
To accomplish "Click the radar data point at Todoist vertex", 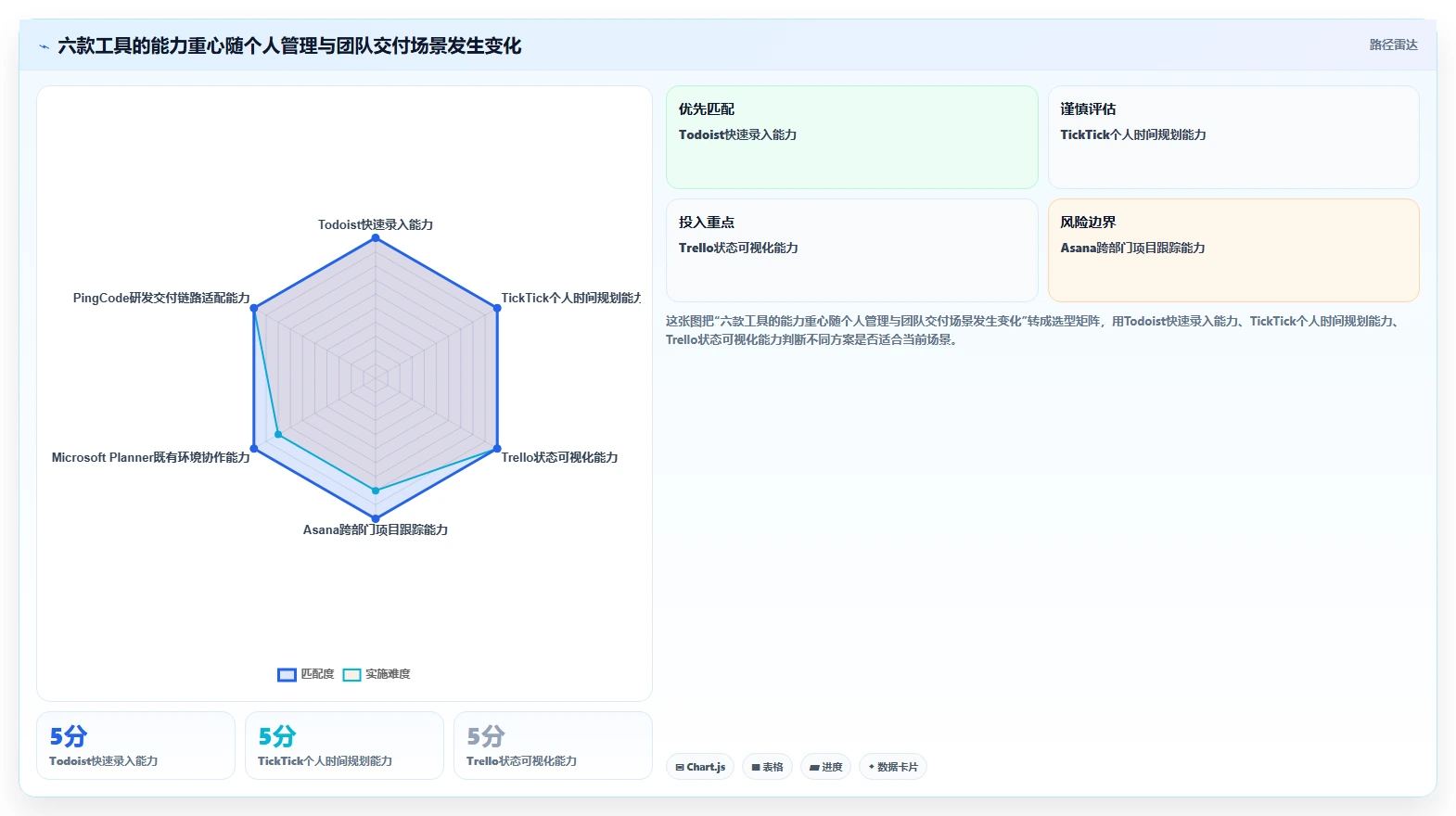I will click(x=376, y=238).
